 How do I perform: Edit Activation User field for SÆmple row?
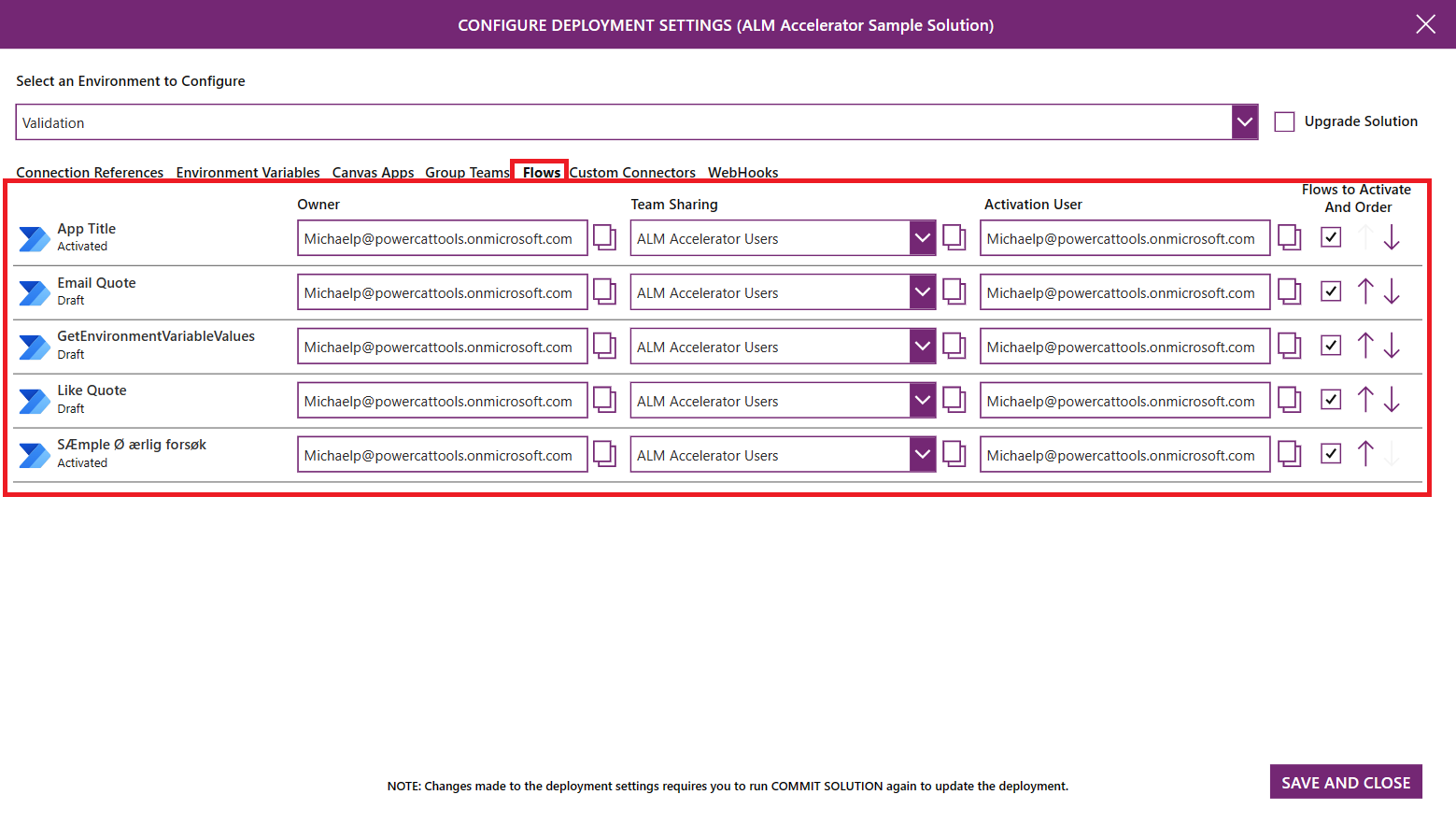[1125, 455]
